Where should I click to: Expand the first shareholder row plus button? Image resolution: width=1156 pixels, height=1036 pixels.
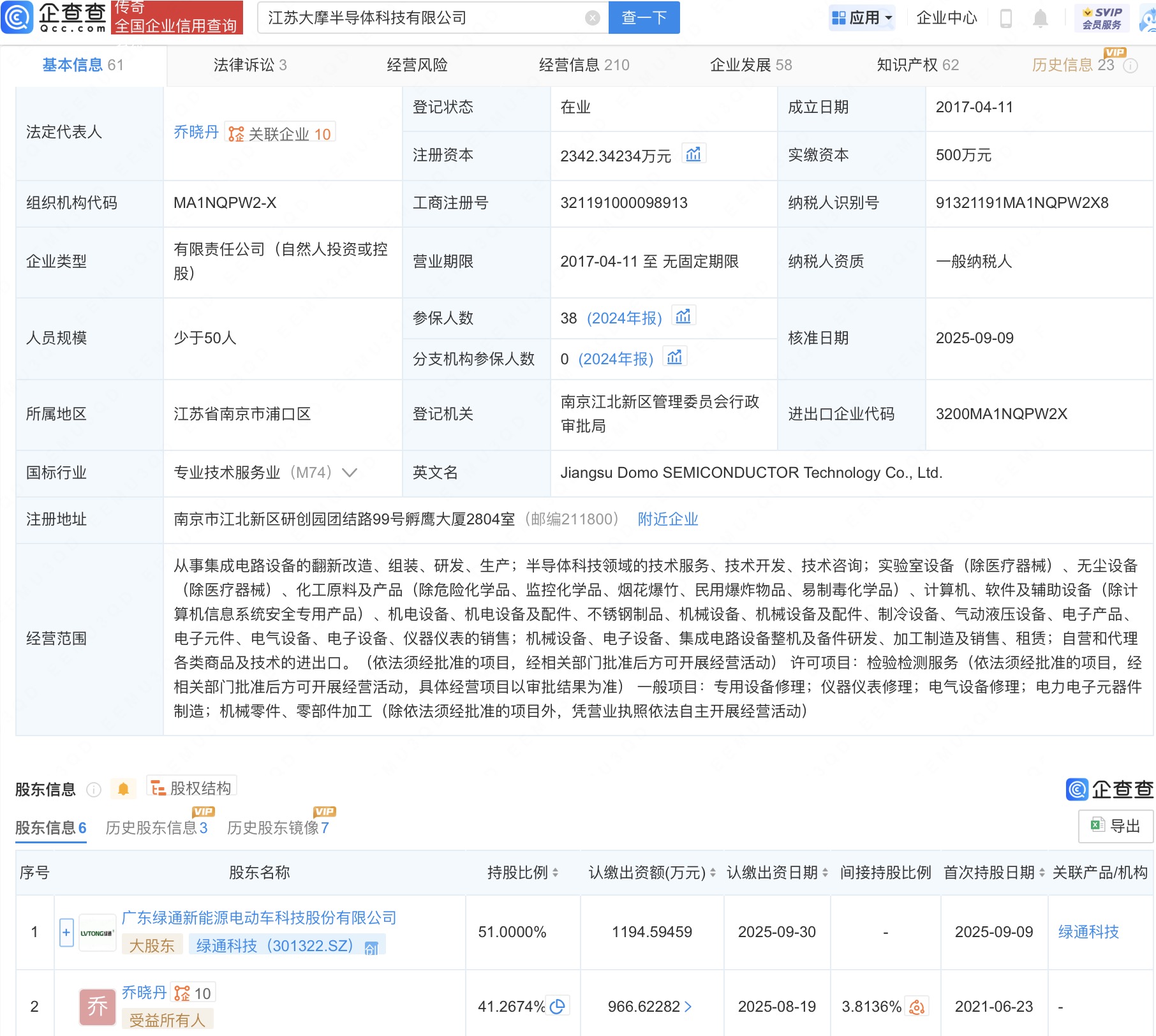click(x=66, y=932)
